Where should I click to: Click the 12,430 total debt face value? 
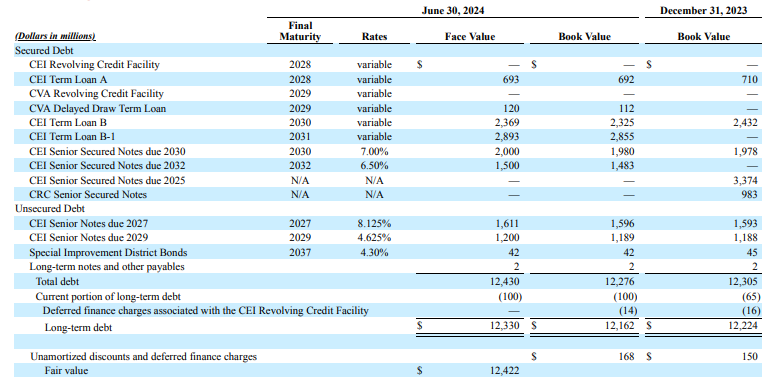tap(504, 281)
